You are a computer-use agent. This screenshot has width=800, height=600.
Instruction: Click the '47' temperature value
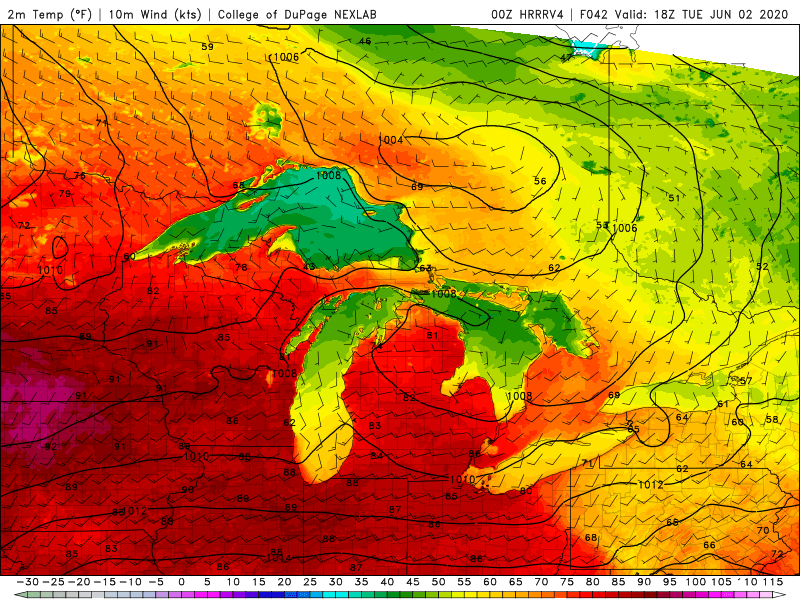pos(566,58)
